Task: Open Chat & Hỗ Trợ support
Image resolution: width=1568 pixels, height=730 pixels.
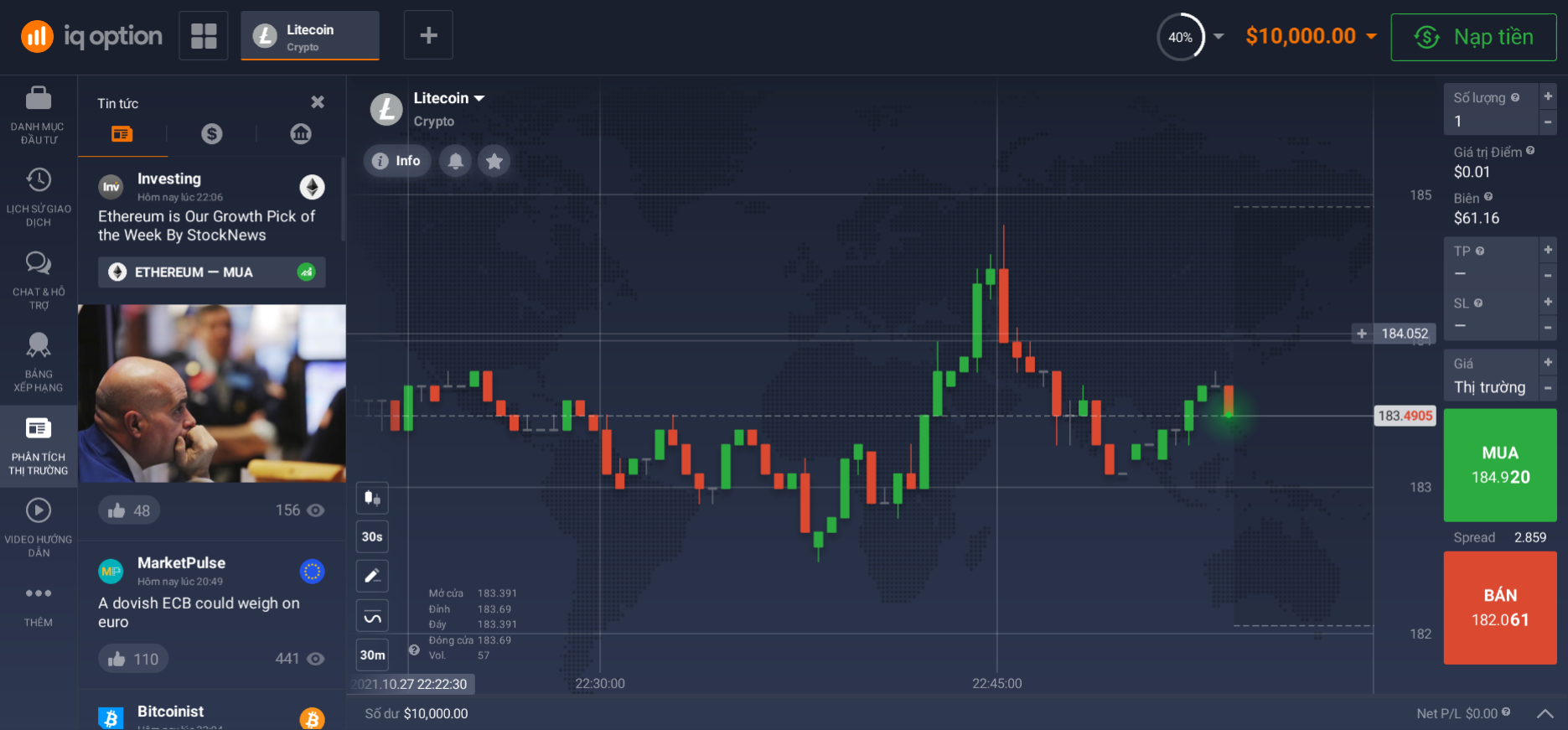Action: coord(38,263)
